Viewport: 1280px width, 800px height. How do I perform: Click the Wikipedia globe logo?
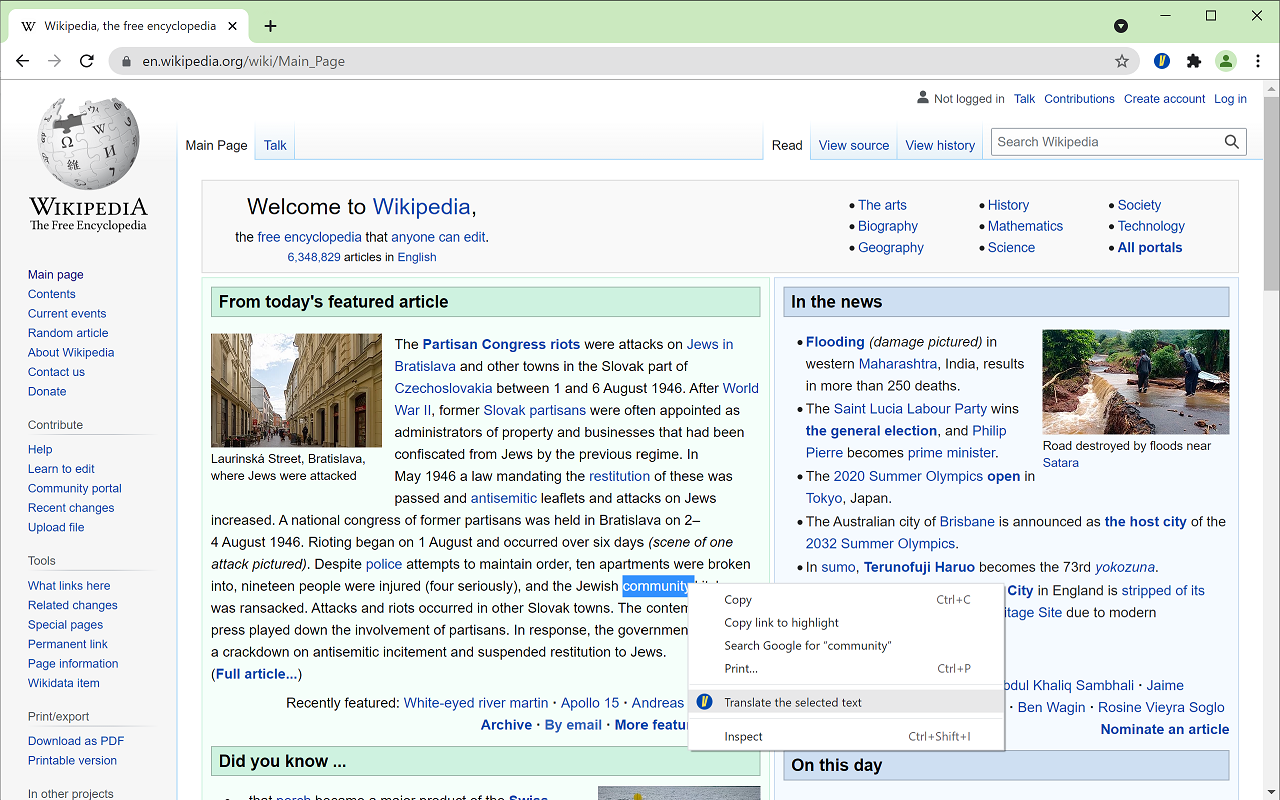[88, 144]
